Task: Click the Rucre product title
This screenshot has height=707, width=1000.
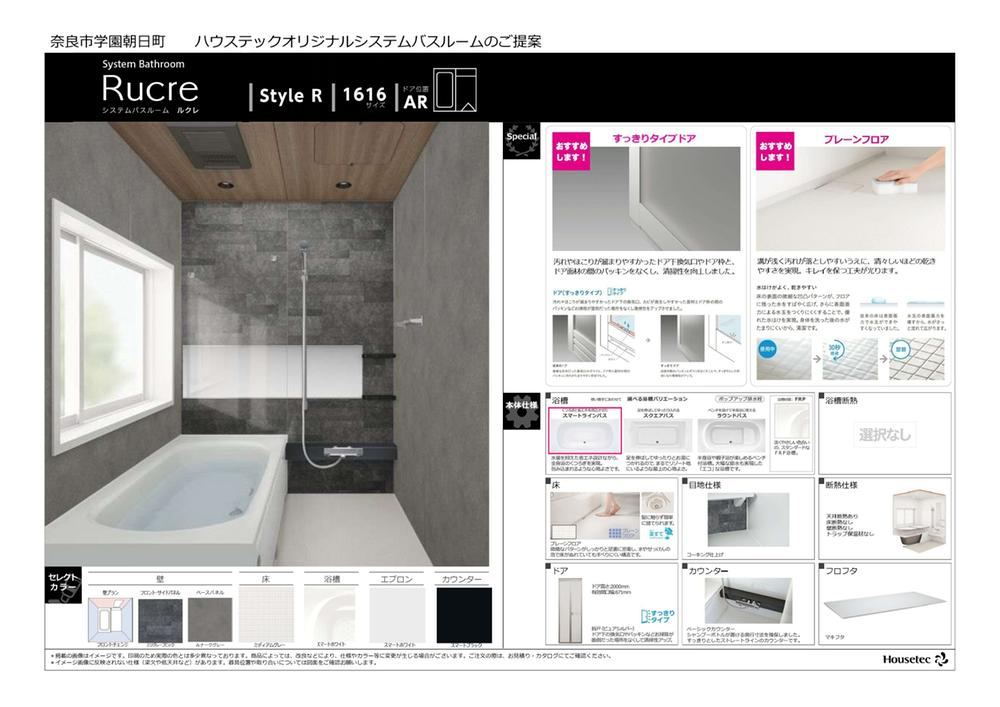Action: coord(150,88)
